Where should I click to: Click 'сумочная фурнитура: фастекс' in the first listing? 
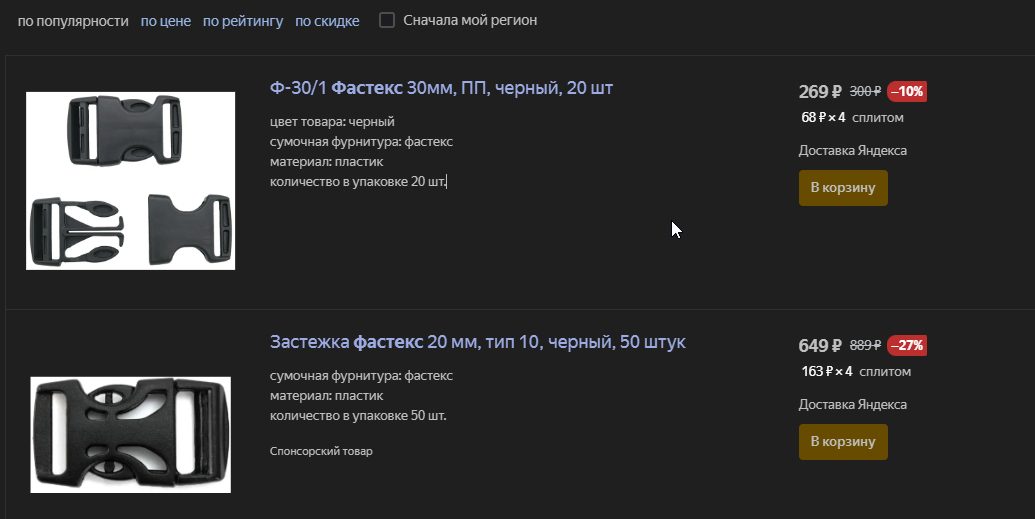click(x=362, y=142)
